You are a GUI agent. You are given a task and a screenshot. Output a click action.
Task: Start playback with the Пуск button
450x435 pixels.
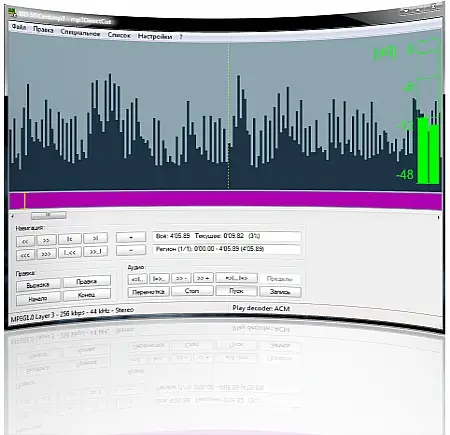(x=236, y=291)
